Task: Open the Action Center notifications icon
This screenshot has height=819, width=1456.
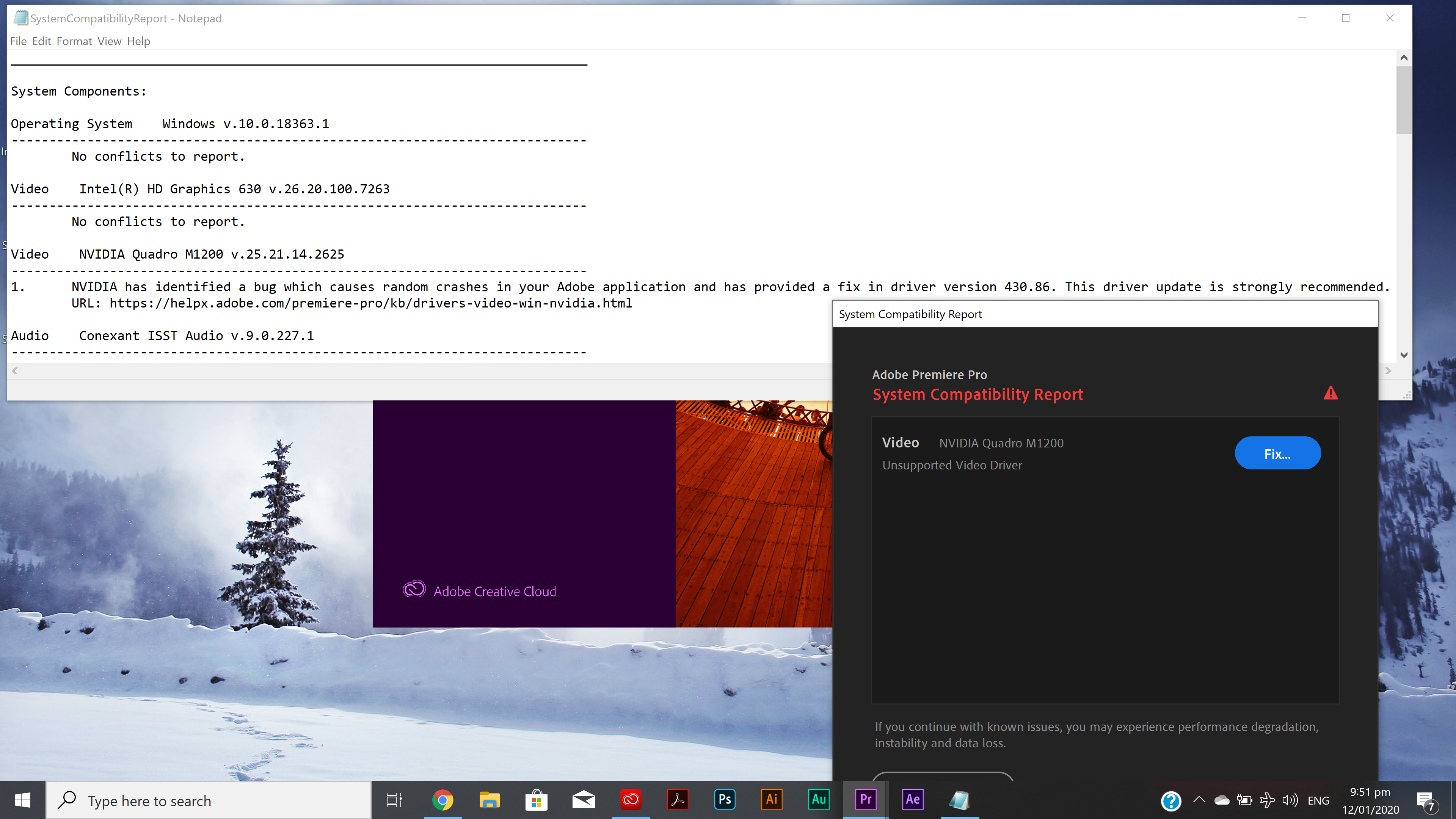Action: (x=1426, y=800)
